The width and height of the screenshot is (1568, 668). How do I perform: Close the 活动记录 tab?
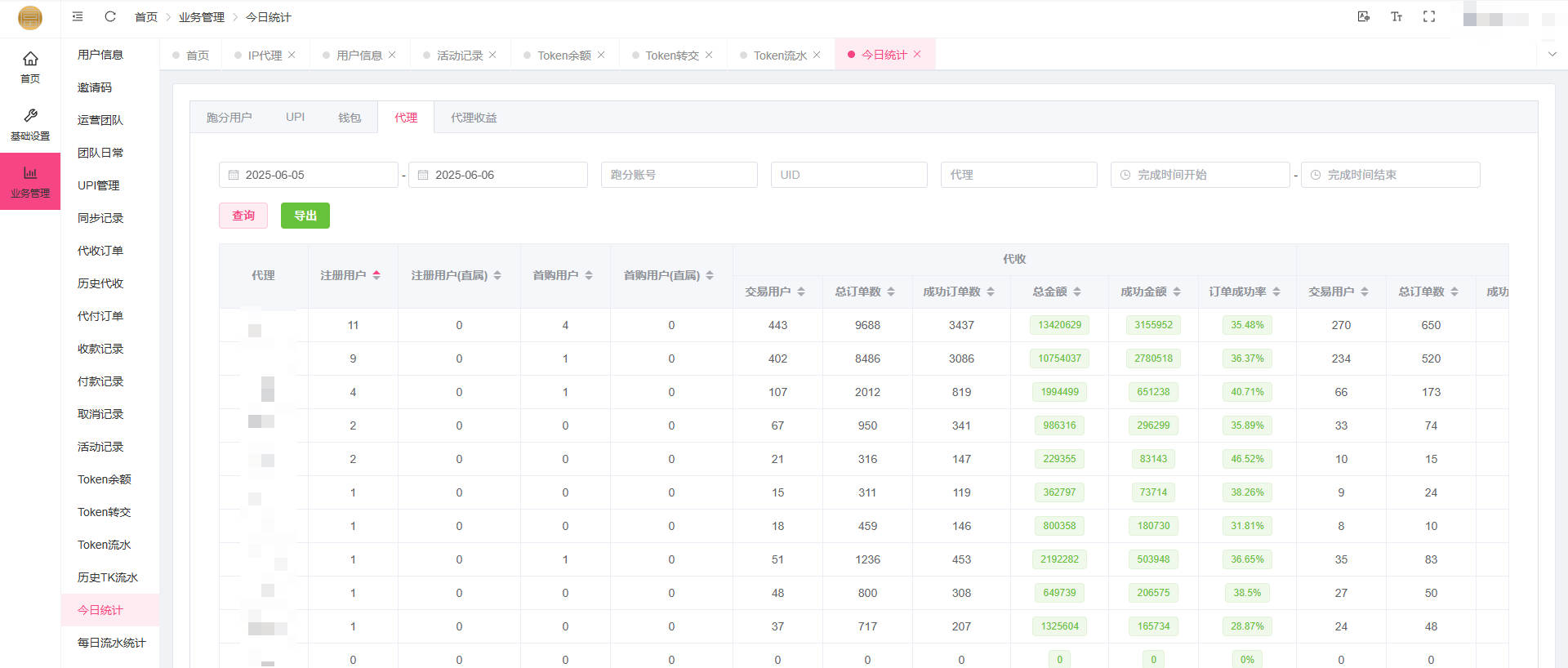(492, 55)
